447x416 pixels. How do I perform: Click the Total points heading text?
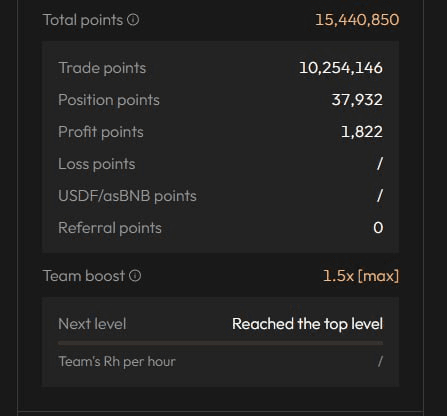click(x=83, y=20)
